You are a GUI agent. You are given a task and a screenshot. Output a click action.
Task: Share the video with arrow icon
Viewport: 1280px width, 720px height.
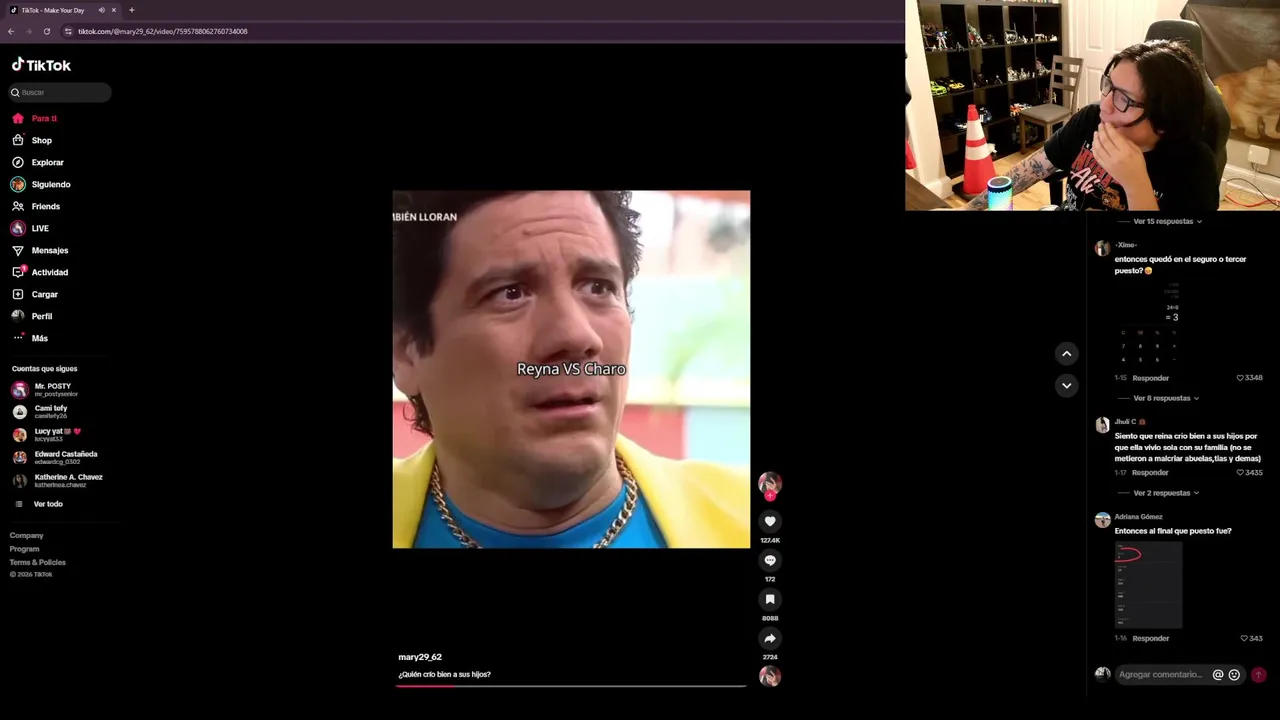770,638
